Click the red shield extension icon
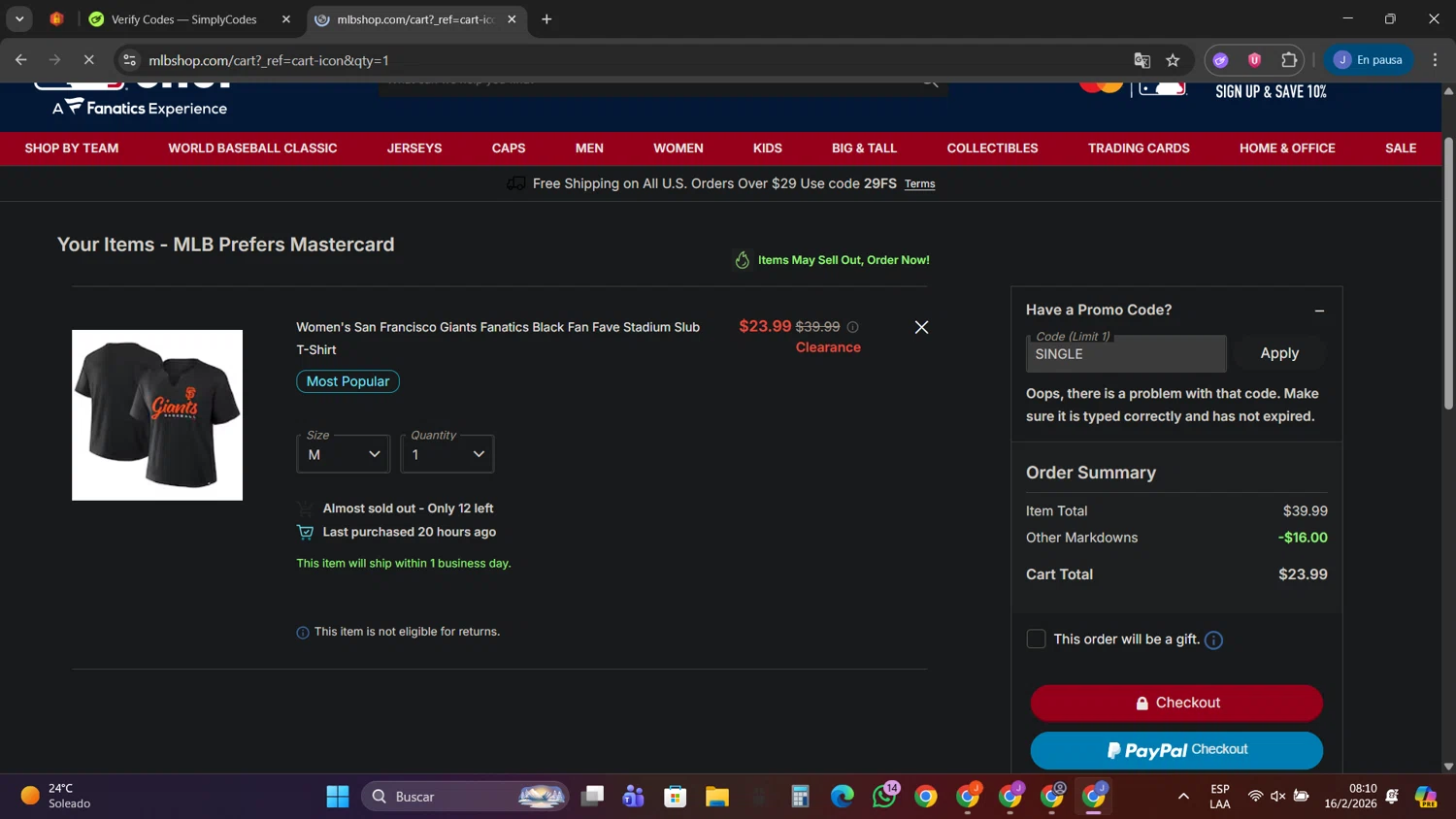The width and height of the screenshot is (1456, 819). point(1254,60)
